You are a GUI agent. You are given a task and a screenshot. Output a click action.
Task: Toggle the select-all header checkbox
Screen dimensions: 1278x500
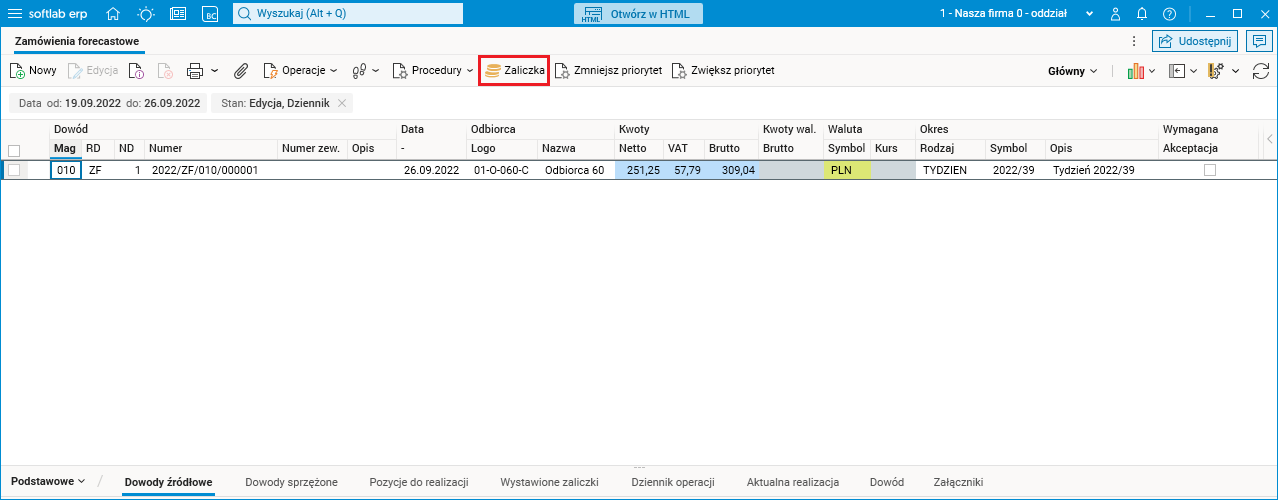click(x=13, y=150)
